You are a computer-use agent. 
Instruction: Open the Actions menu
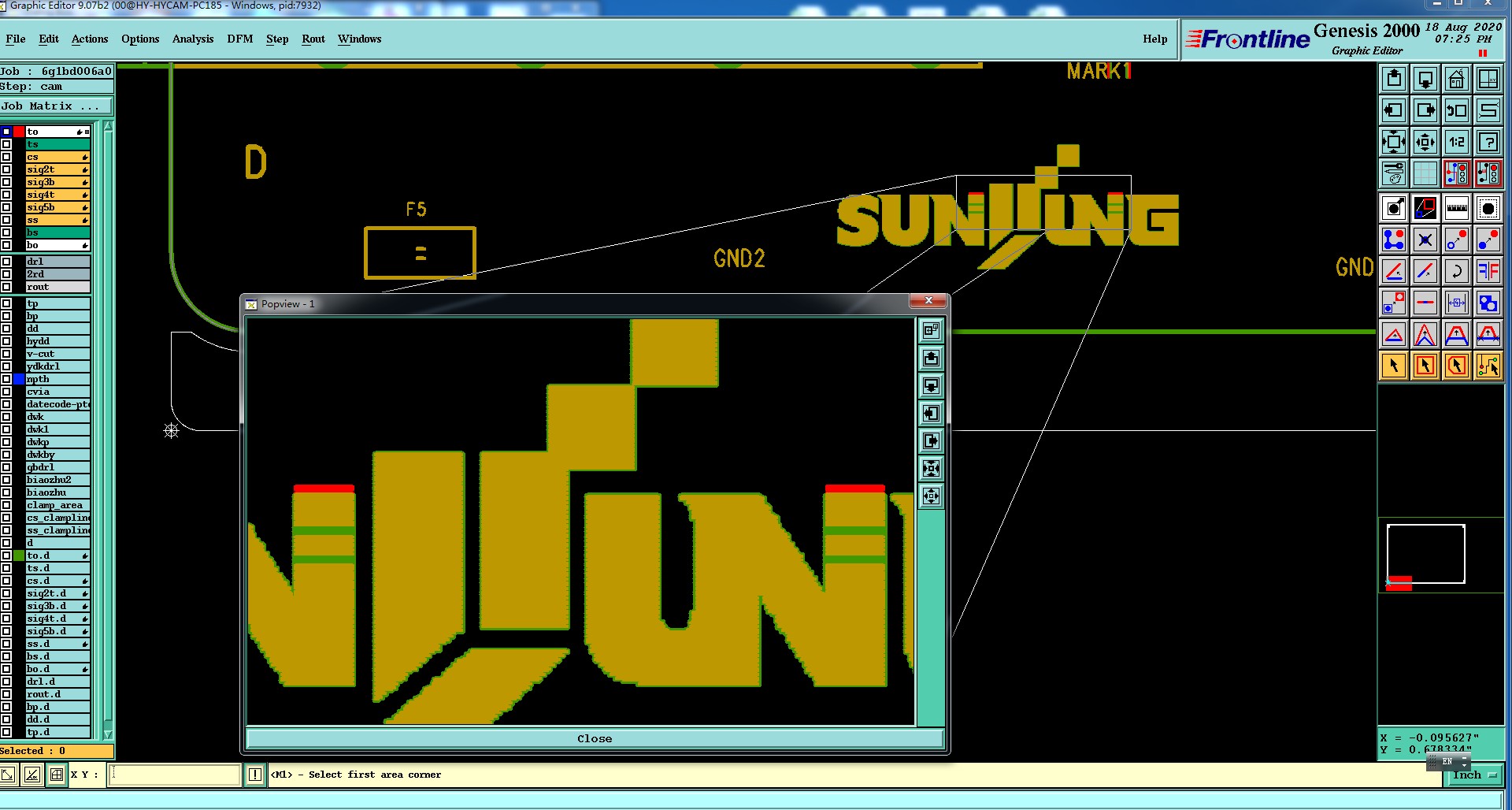pos(90,39)
